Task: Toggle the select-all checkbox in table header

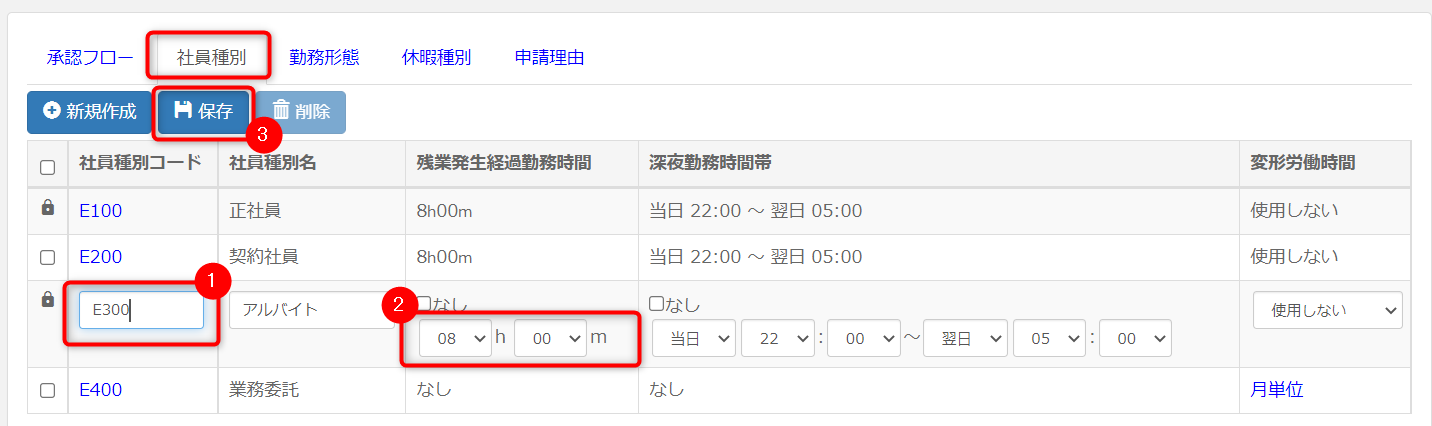Action: (47, 168)
